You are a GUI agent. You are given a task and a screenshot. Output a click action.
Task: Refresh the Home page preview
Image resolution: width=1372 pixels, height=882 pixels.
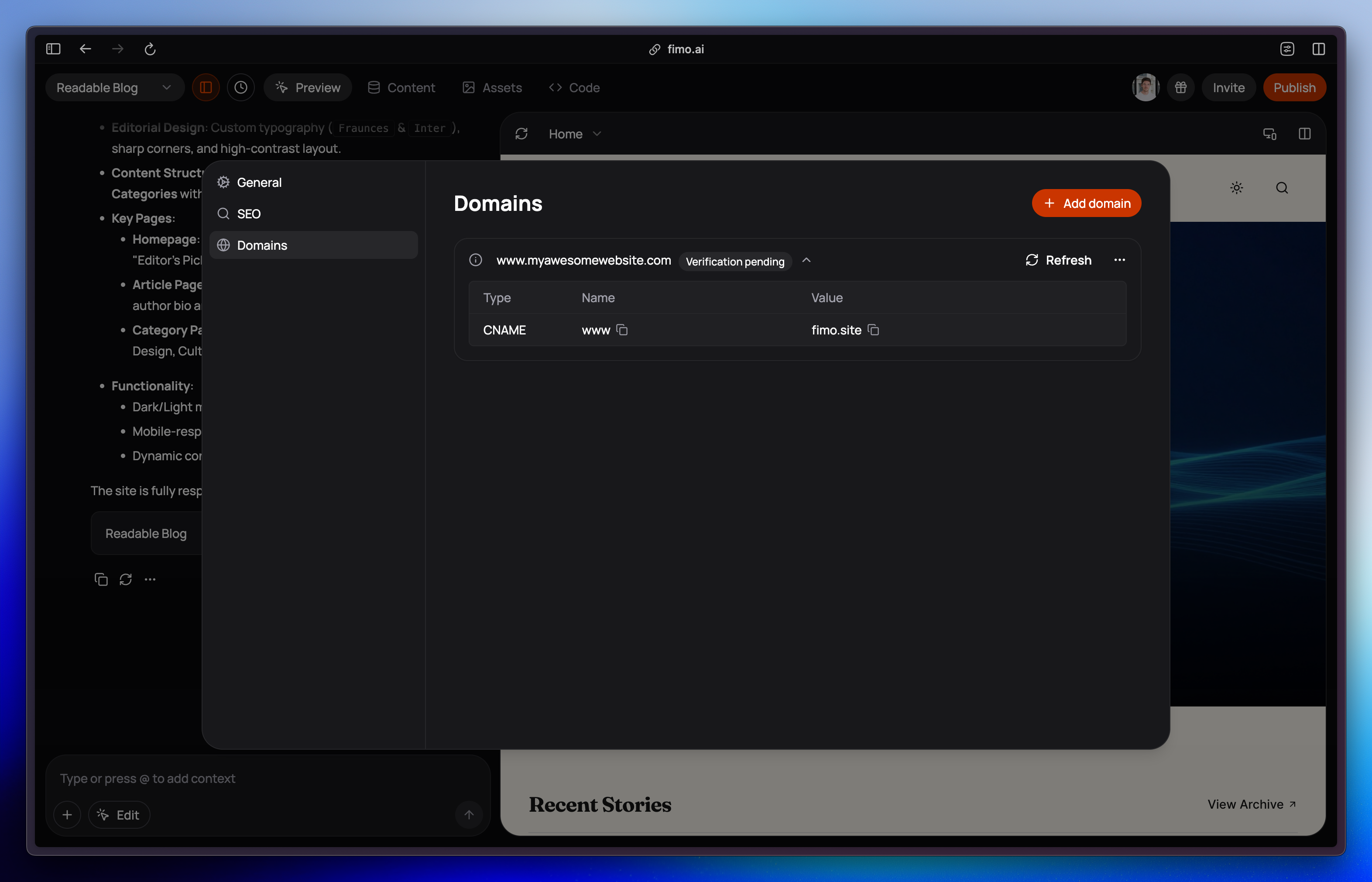(x=521, y=134)
